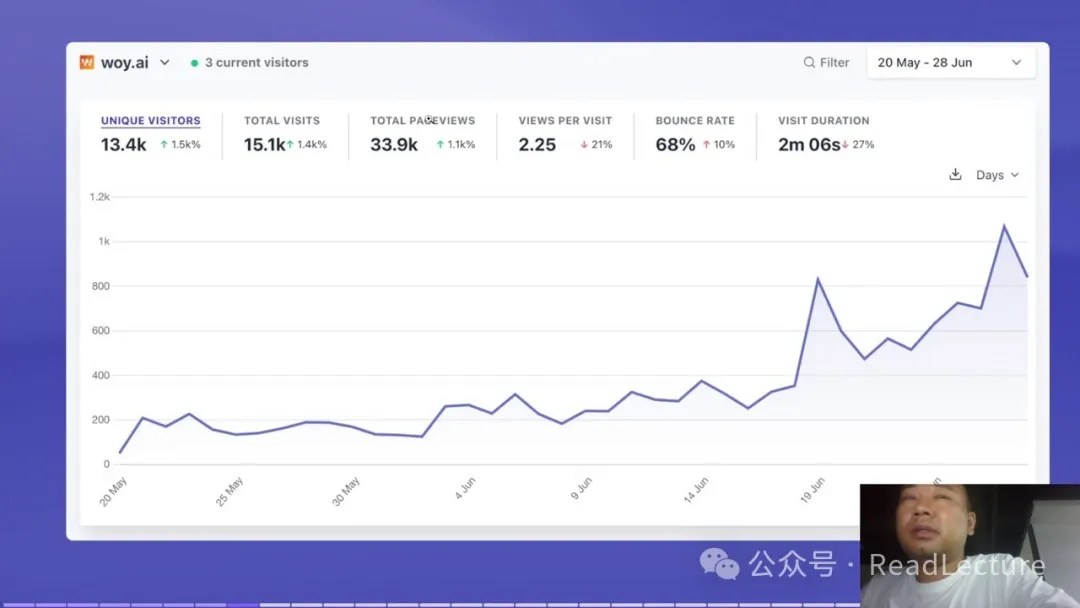Viewport: 1080px width, 608px height.
Task: Click the green current visitors status dot
Action: pos(194,63)
